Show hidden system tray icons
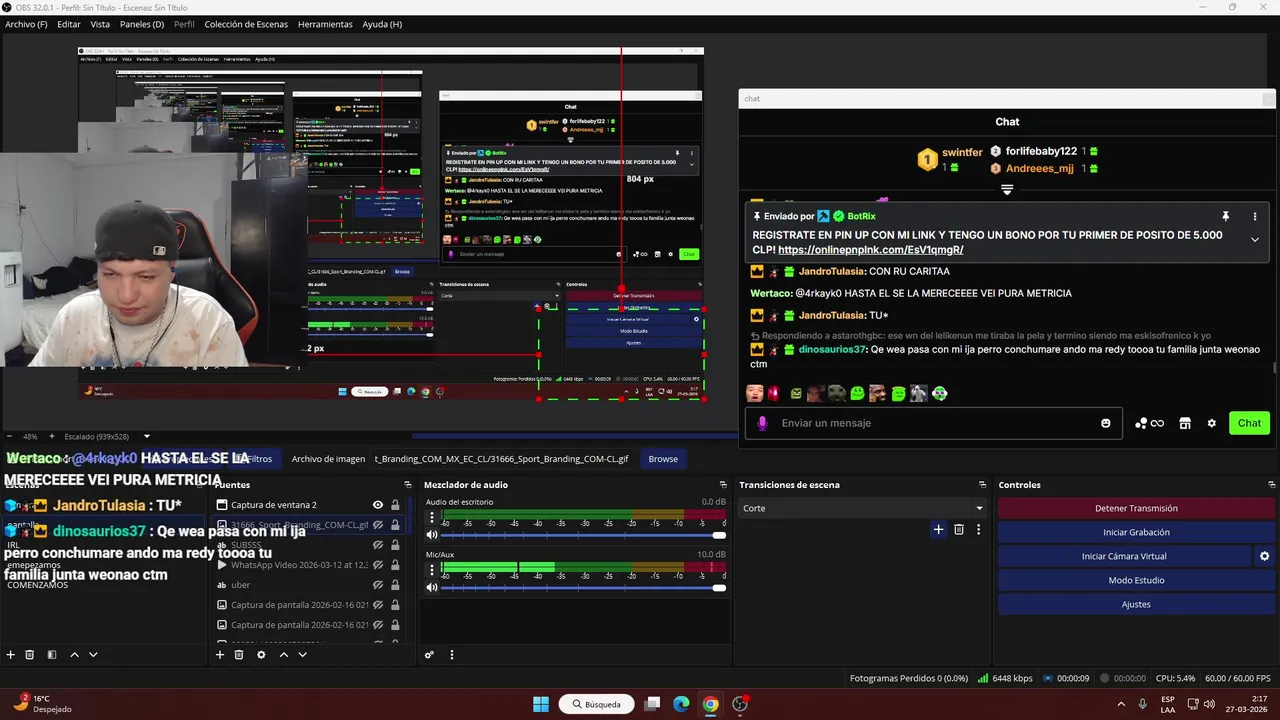The image size is (1280, 720). tap(1121, 704)
